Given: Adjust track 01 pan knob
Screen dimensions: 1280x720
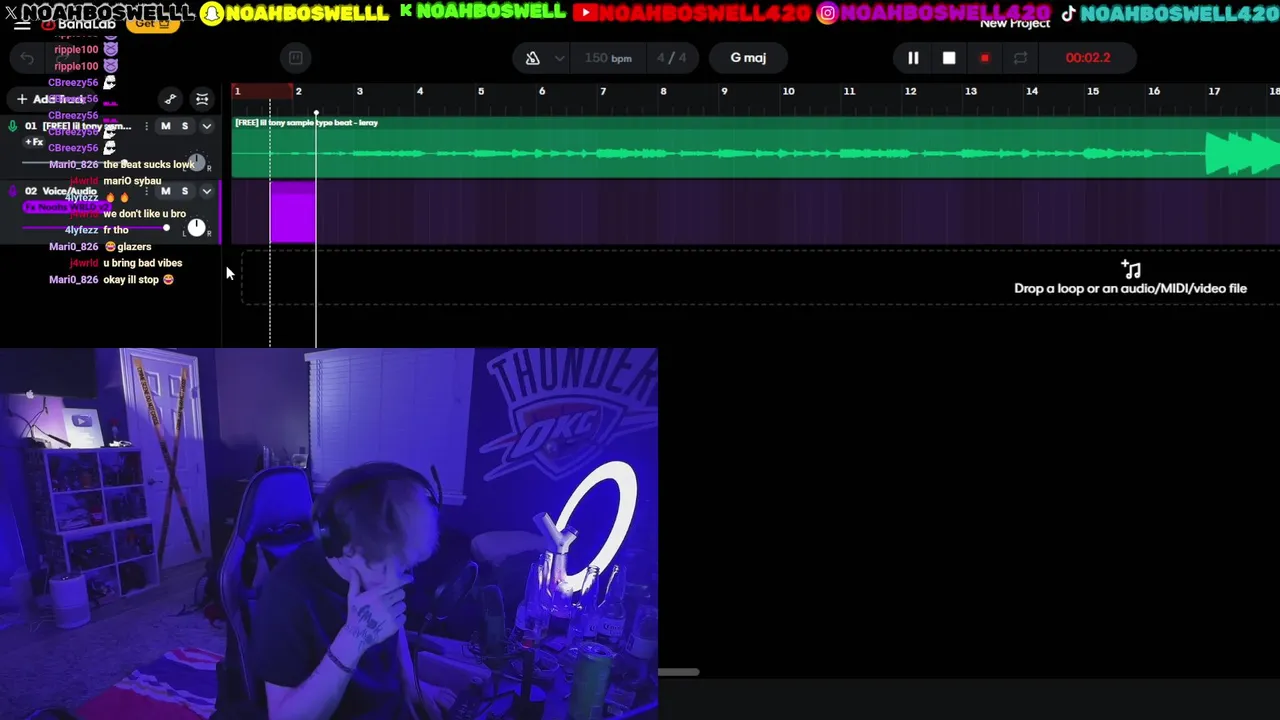Looking at the screenshot, I should 197,163.
